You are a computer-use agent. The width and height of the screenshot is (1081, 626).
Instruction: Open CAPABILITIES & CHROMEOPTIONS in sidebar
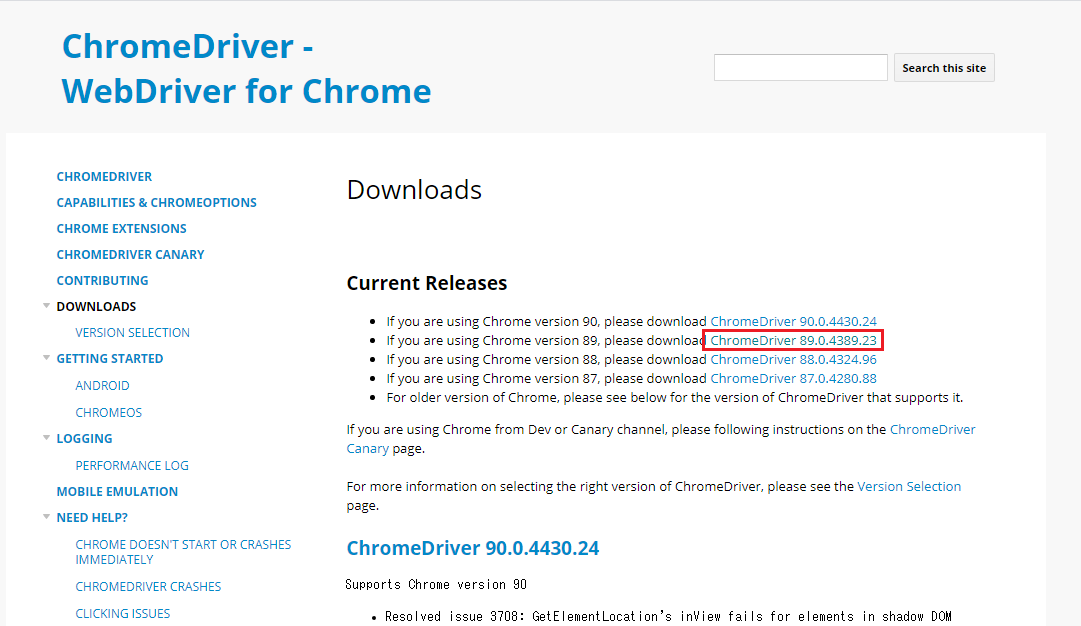click(x=156, y=203)
